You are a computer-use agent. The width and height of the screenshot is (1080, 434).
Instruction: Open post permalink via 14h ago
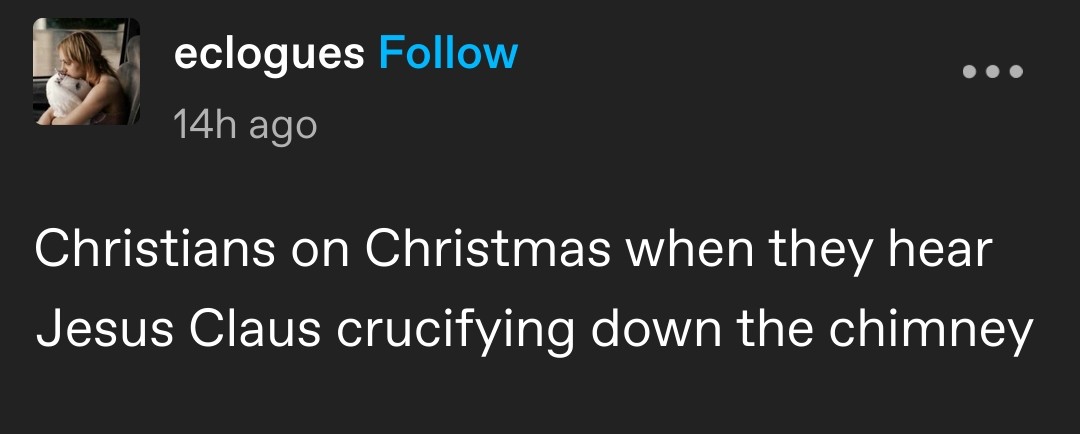[245, 125]
